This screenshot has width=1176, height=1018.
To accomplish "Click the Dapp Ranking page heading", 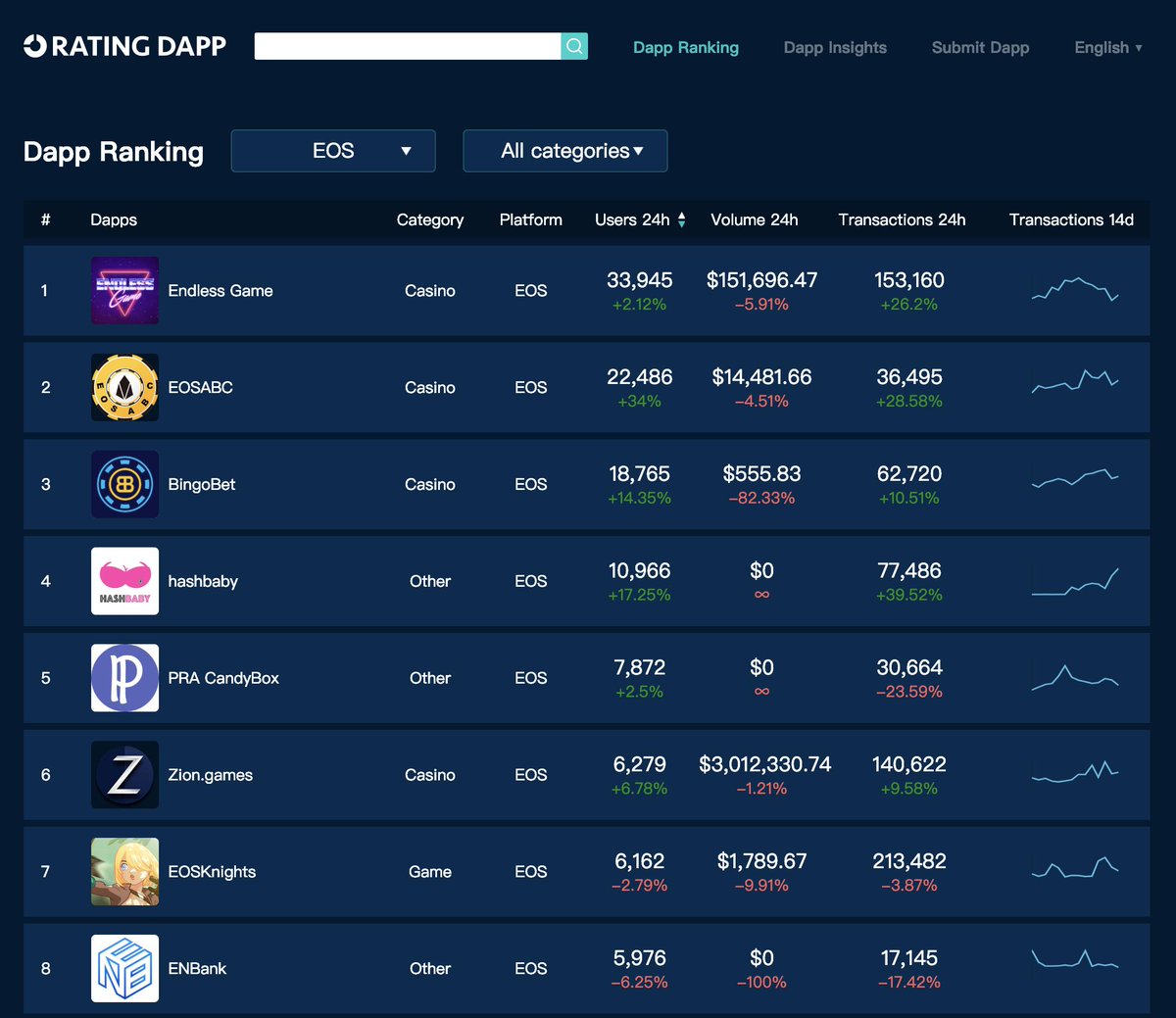I will pyautogui.click(x=114, y=152).
